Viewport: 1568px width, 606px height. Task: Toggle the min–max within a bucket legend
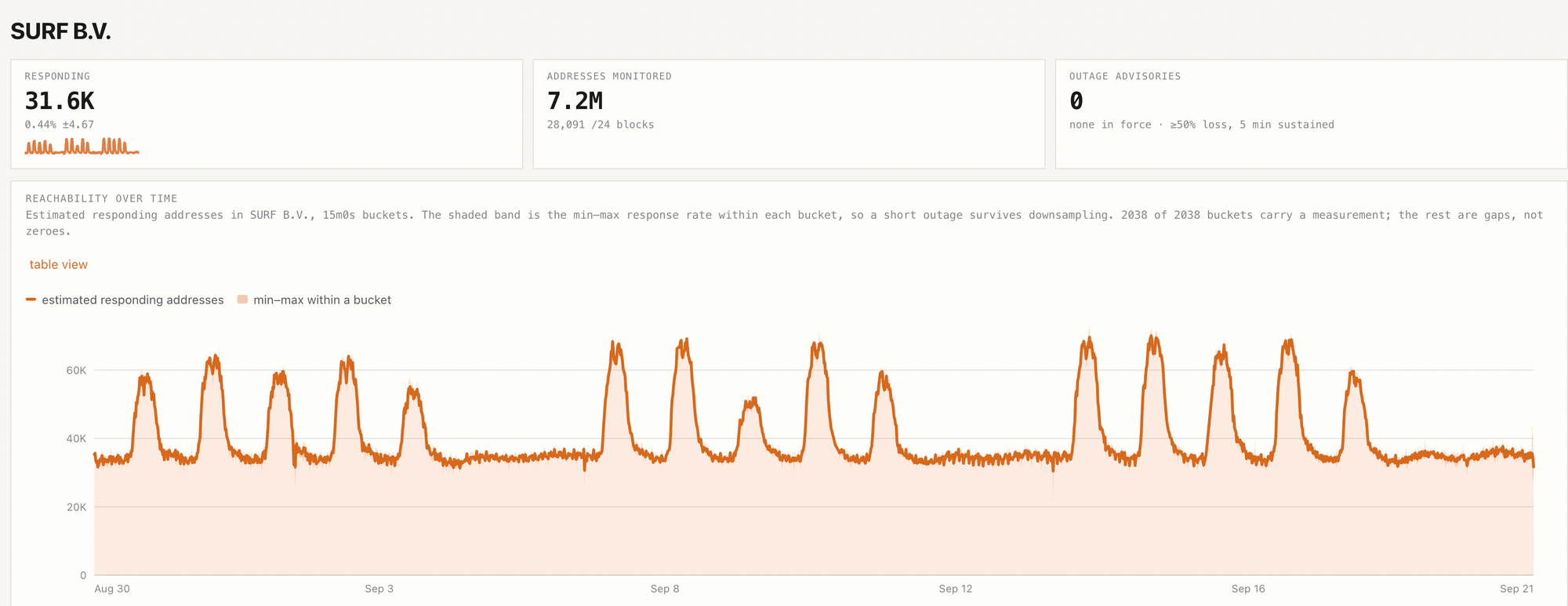pyautogui.click(x=314, y=300)
